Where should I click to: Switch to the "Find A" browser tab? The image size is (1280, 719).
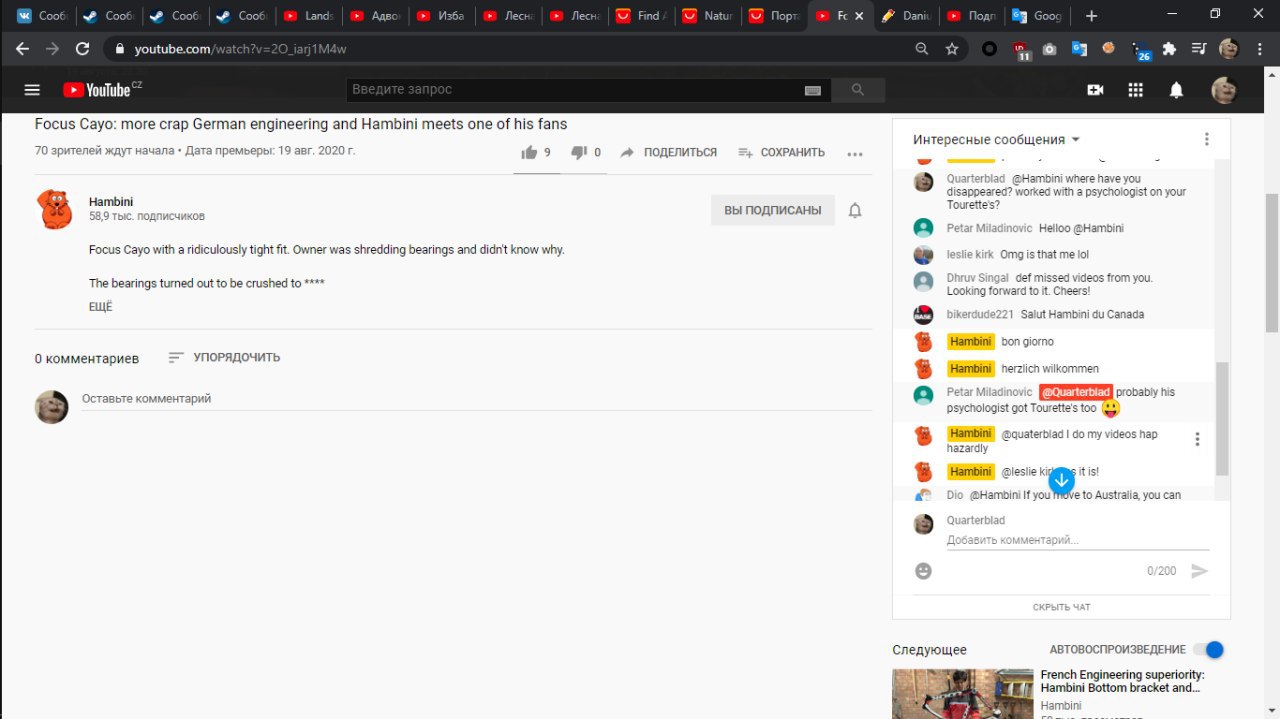click(x=641, y=16)
